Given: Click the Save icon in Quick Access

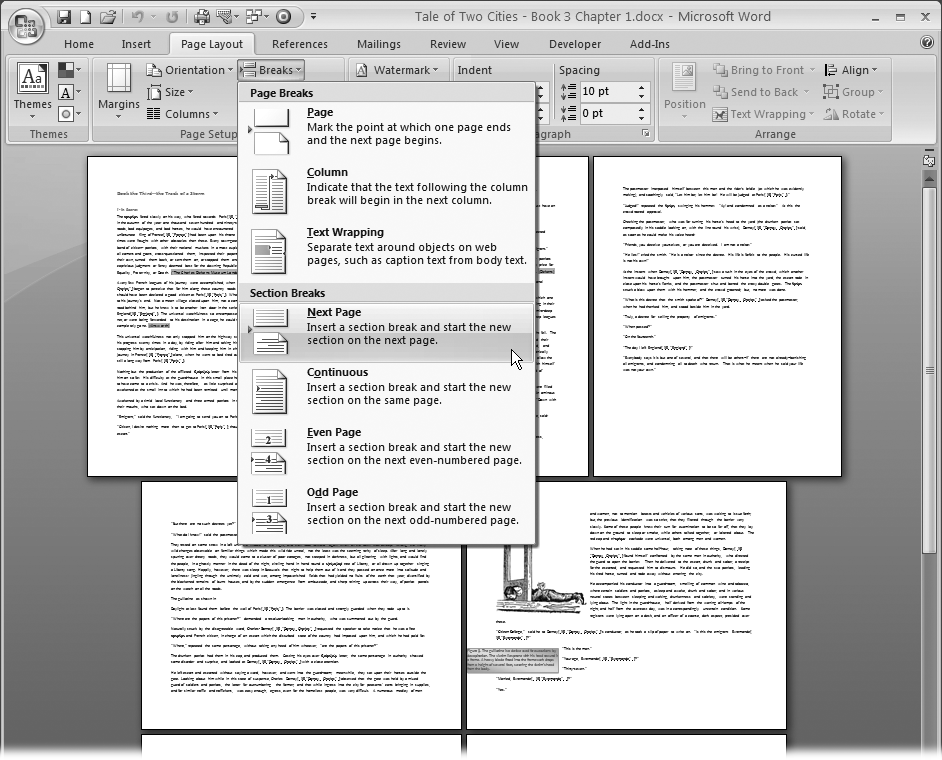Looking at the screenshot, I should tap(64, 17).
